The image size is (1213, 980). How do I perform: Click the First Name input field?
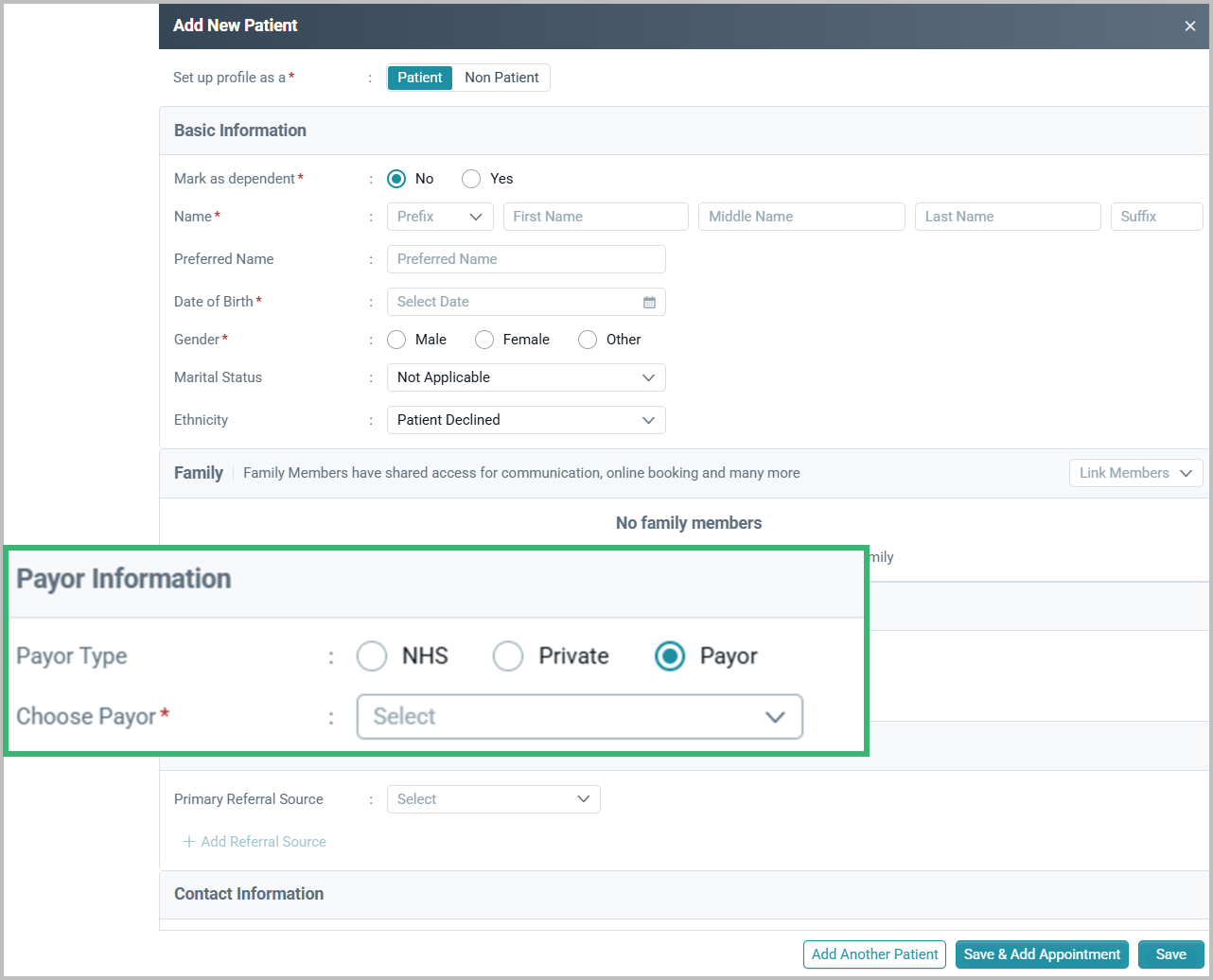595,217
